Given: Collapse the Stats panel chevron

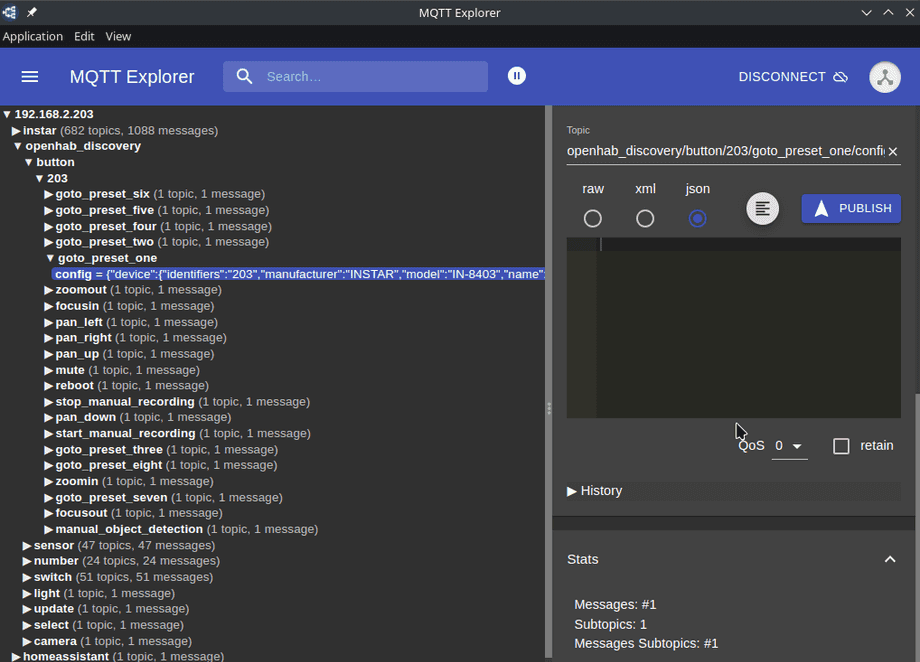Looking at the screenshot, I should pyautogui.click(x=890, y=559).
